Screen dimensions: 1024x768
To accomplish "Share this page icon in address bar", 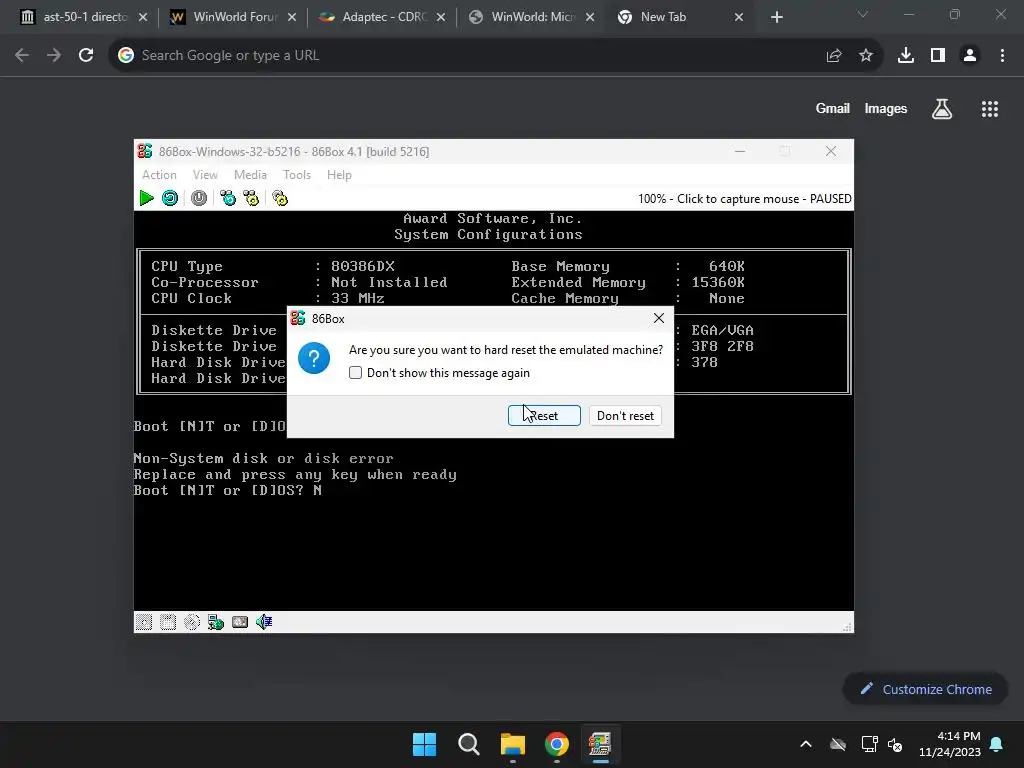I will (x=834, y=56).
